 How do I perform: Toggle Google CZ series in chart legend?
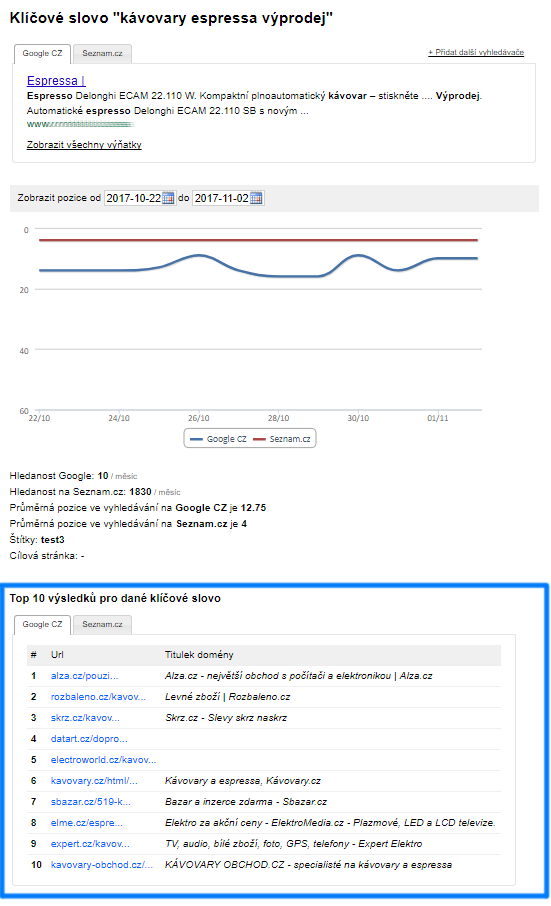218,439
